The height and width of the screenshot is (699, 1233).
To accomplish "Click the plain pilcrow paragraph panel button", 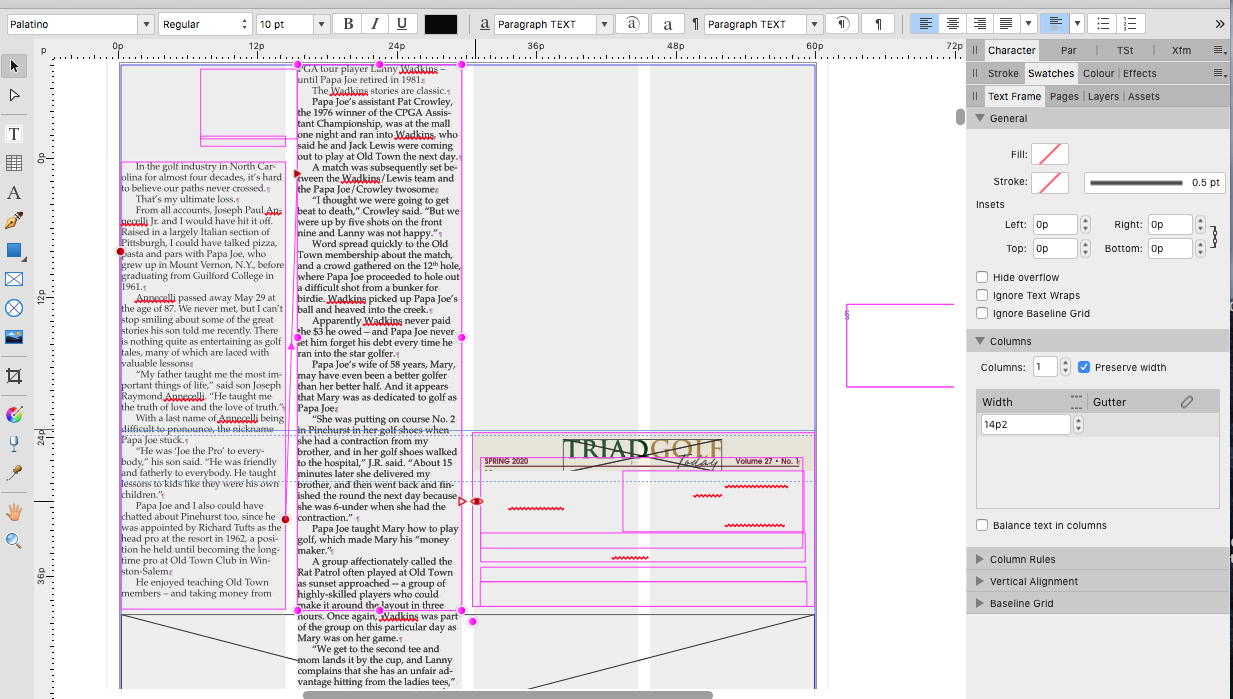I will pyautogui.click(x=878, y=24).
